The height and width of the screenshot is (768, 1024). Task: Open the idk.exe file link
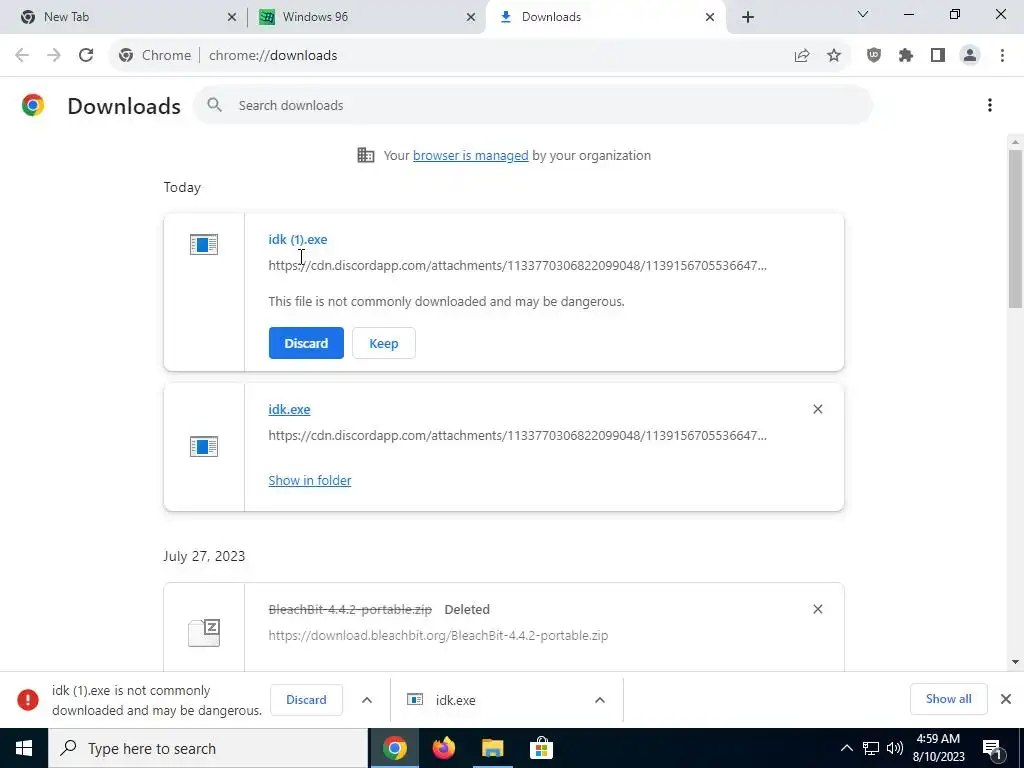click(x=289, y=409)
